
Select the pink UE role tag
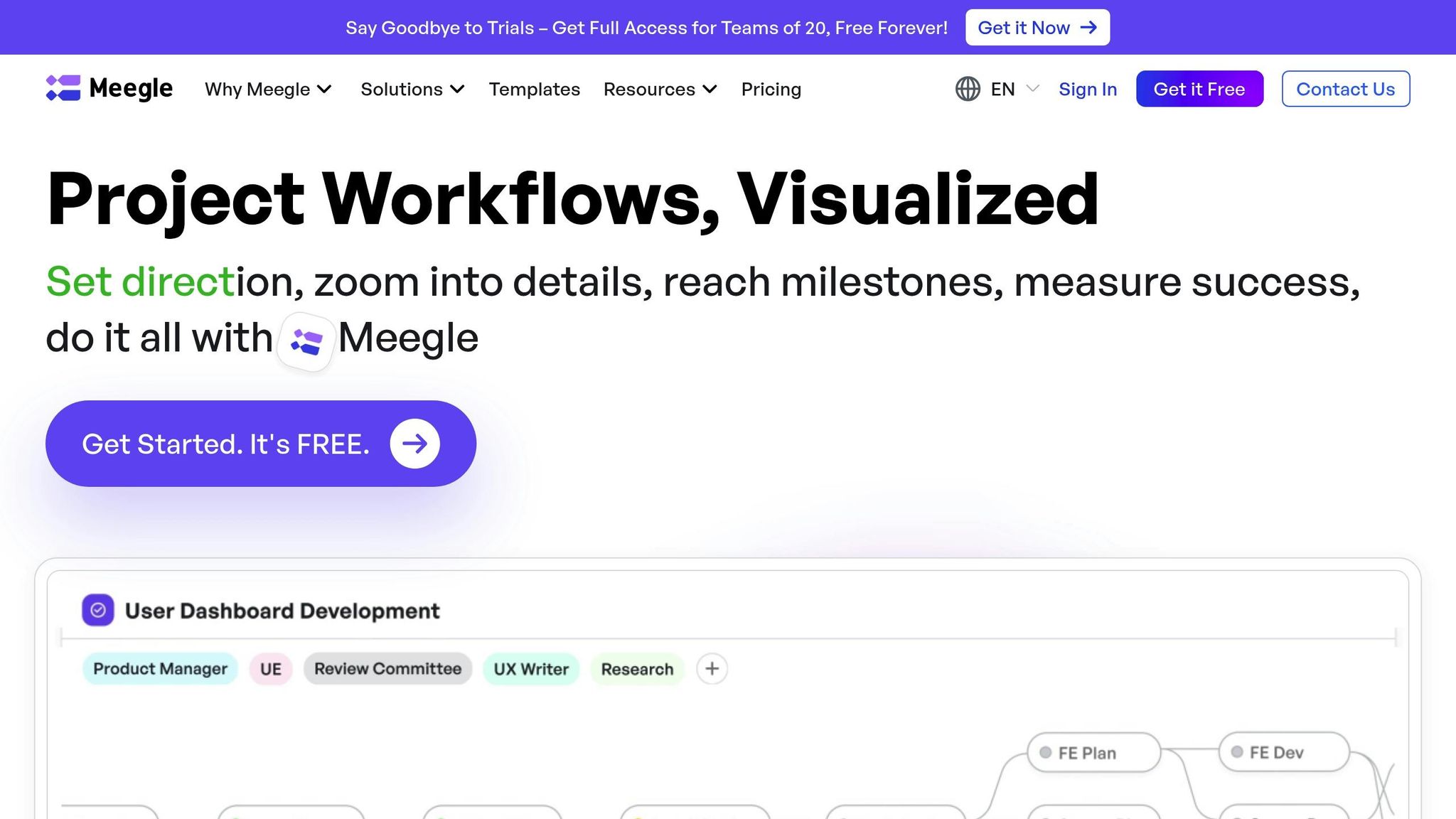coord(271,669)
